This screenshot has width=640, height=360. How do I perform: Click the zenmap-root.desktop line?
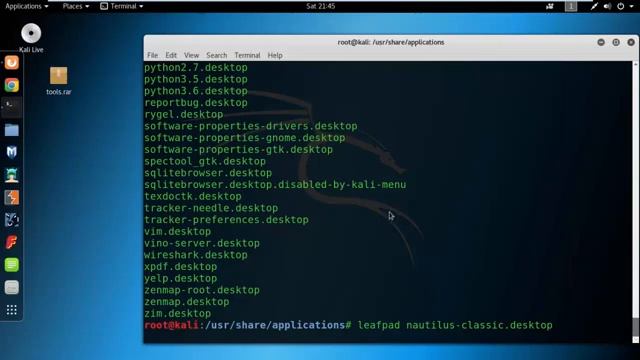pyautogui.click(x=202, y=290)
